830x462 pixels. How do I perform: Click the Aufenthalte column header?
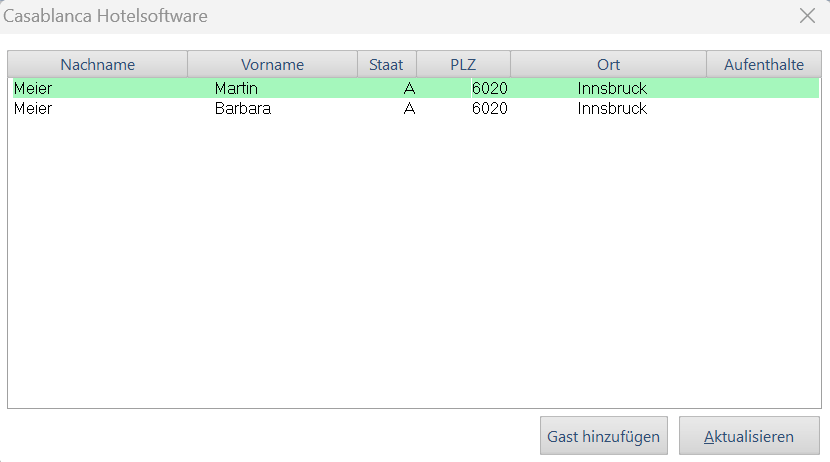[763, 64]
